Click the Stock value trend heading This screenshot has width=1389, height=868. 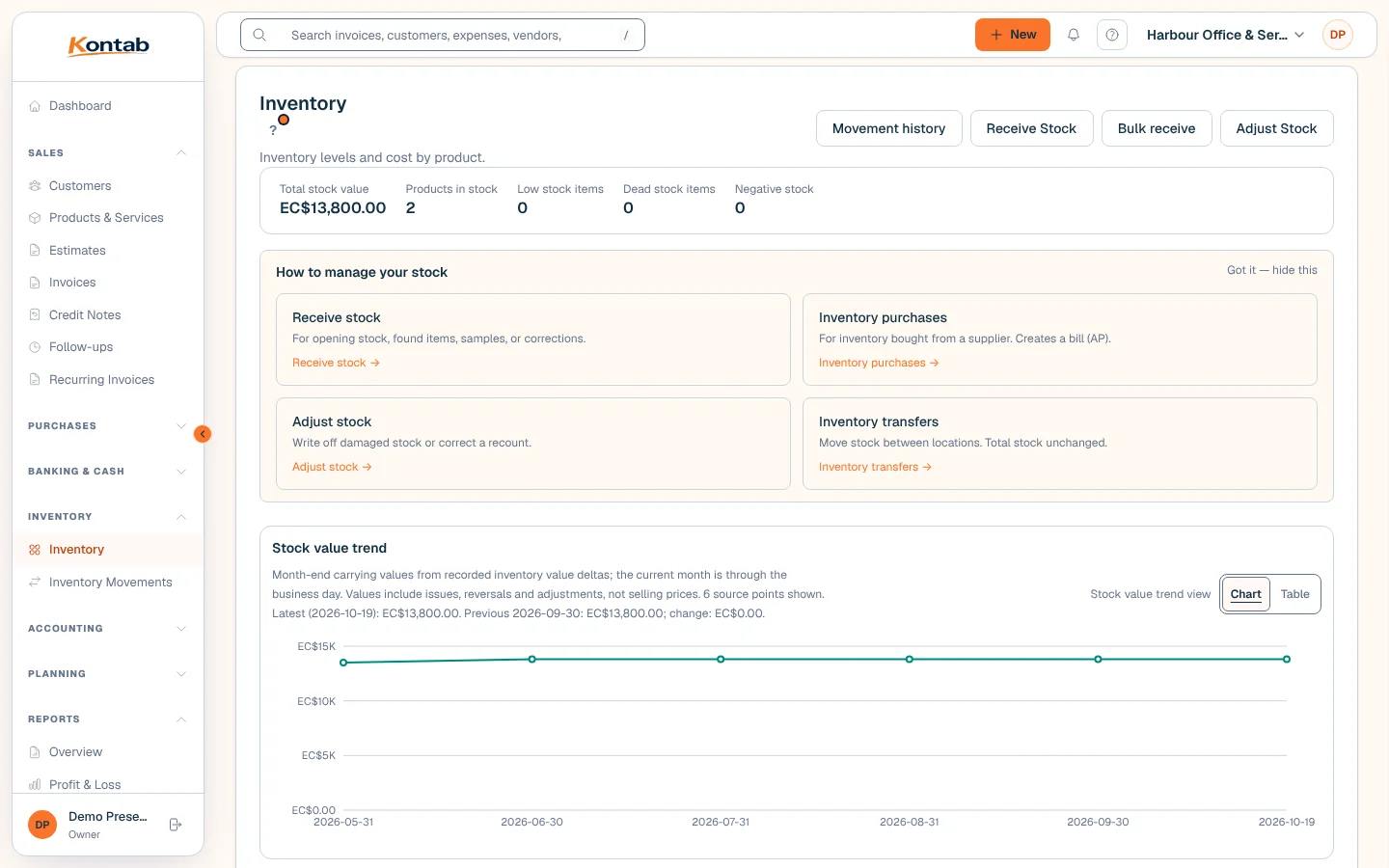[329, 548]
